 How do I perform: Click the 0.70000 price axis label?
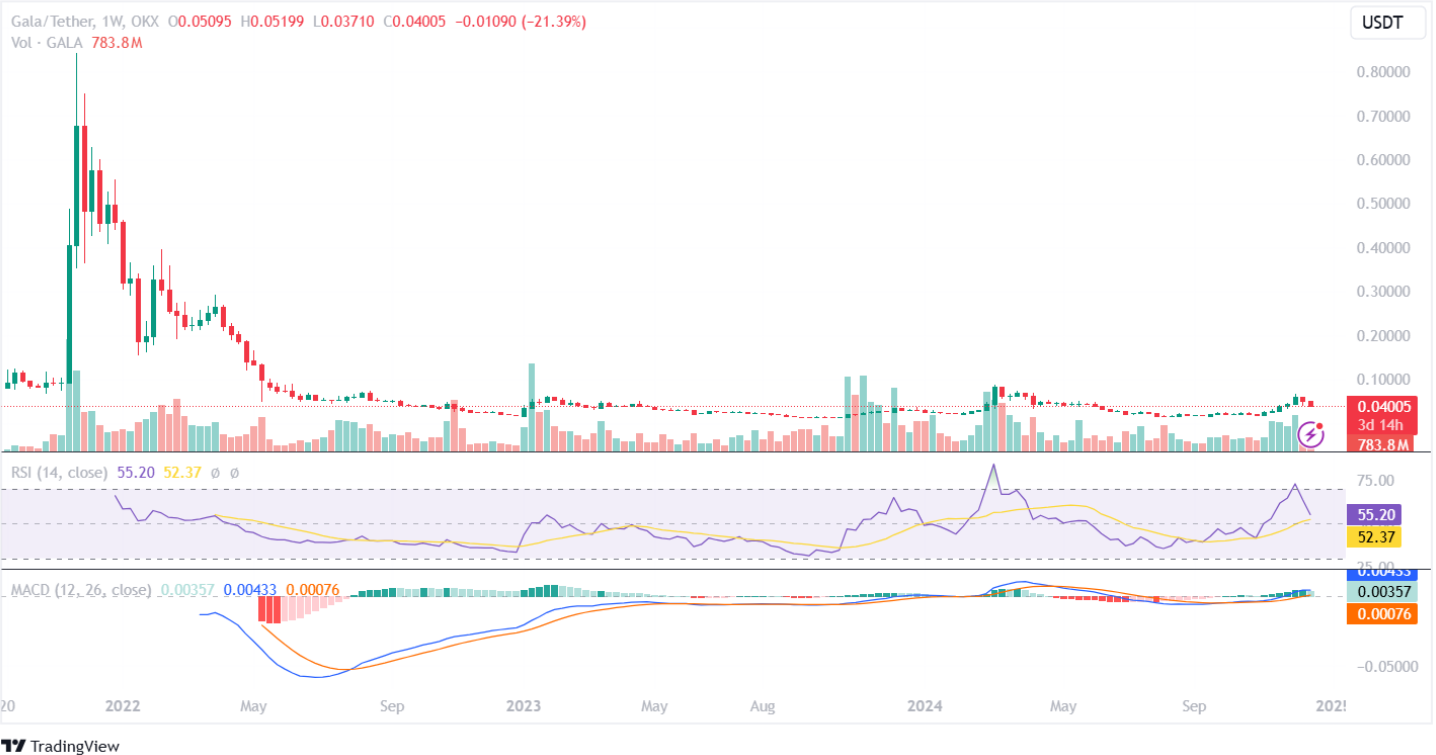[x=1385, y=116]
